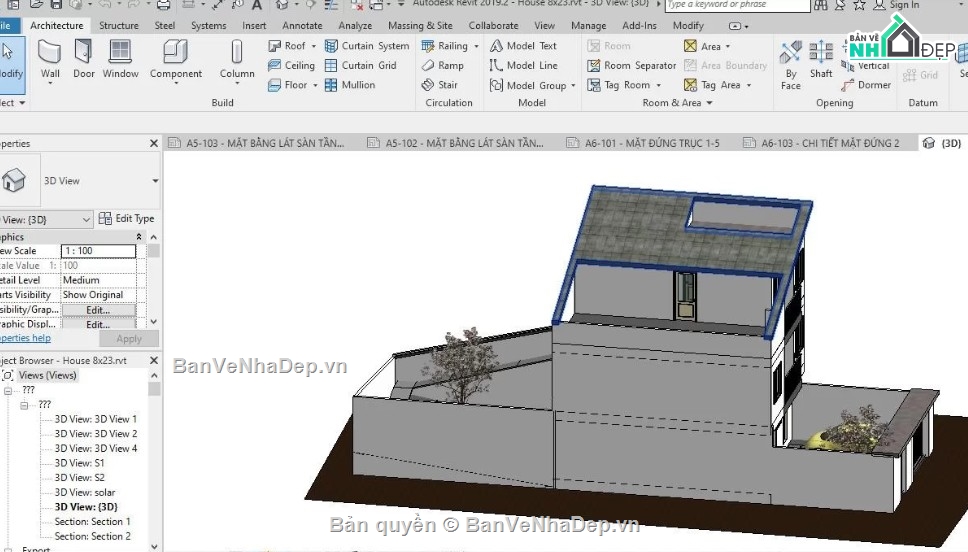Close the Project Browser panel
The width and height of the screenshot is (968, 552).
click(154, 360)
